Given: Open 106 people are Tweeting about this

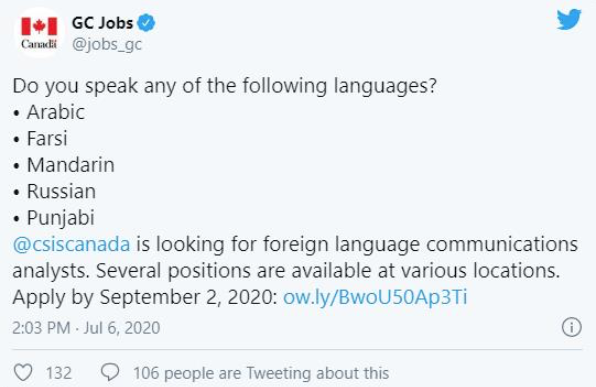Looking at the screenshot, I should 261,373.
